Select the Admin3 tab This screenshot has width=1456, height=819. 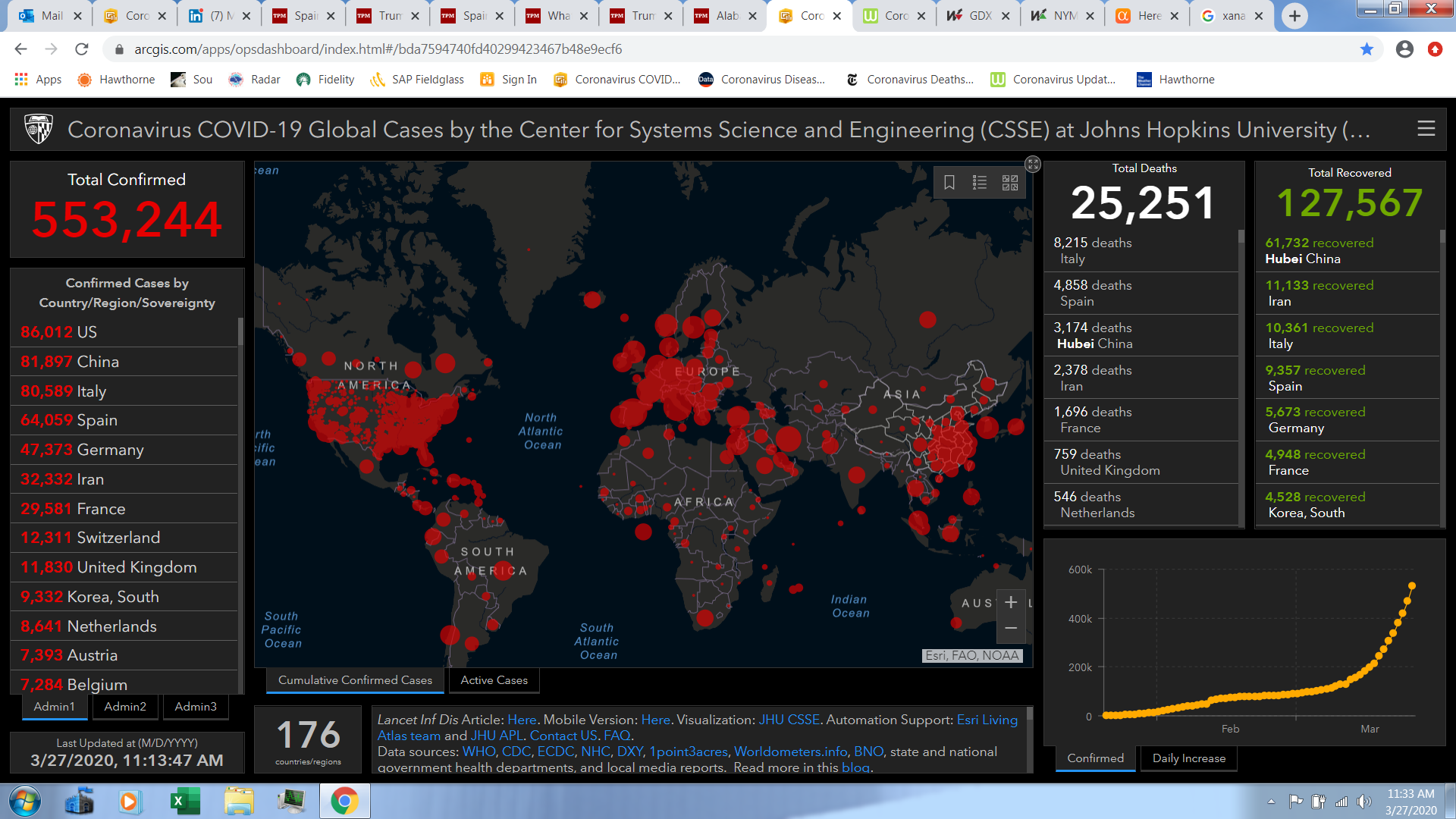196,707
